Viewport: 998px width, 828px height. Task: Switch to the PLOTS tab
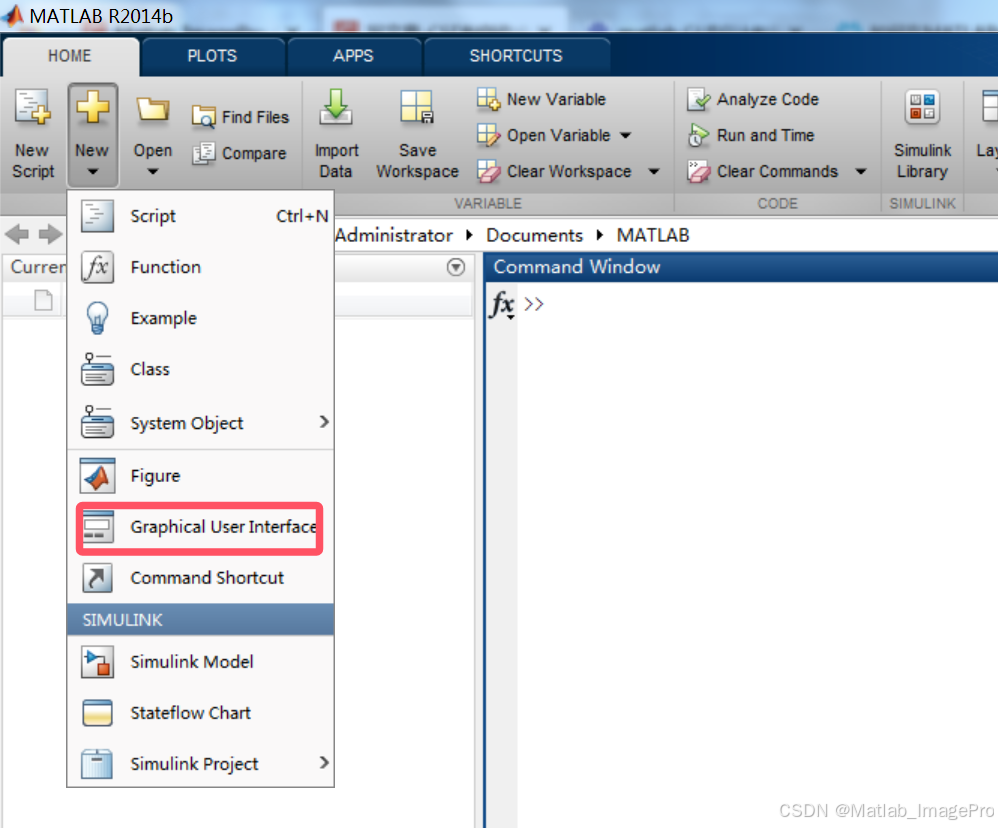coord(212,56)
